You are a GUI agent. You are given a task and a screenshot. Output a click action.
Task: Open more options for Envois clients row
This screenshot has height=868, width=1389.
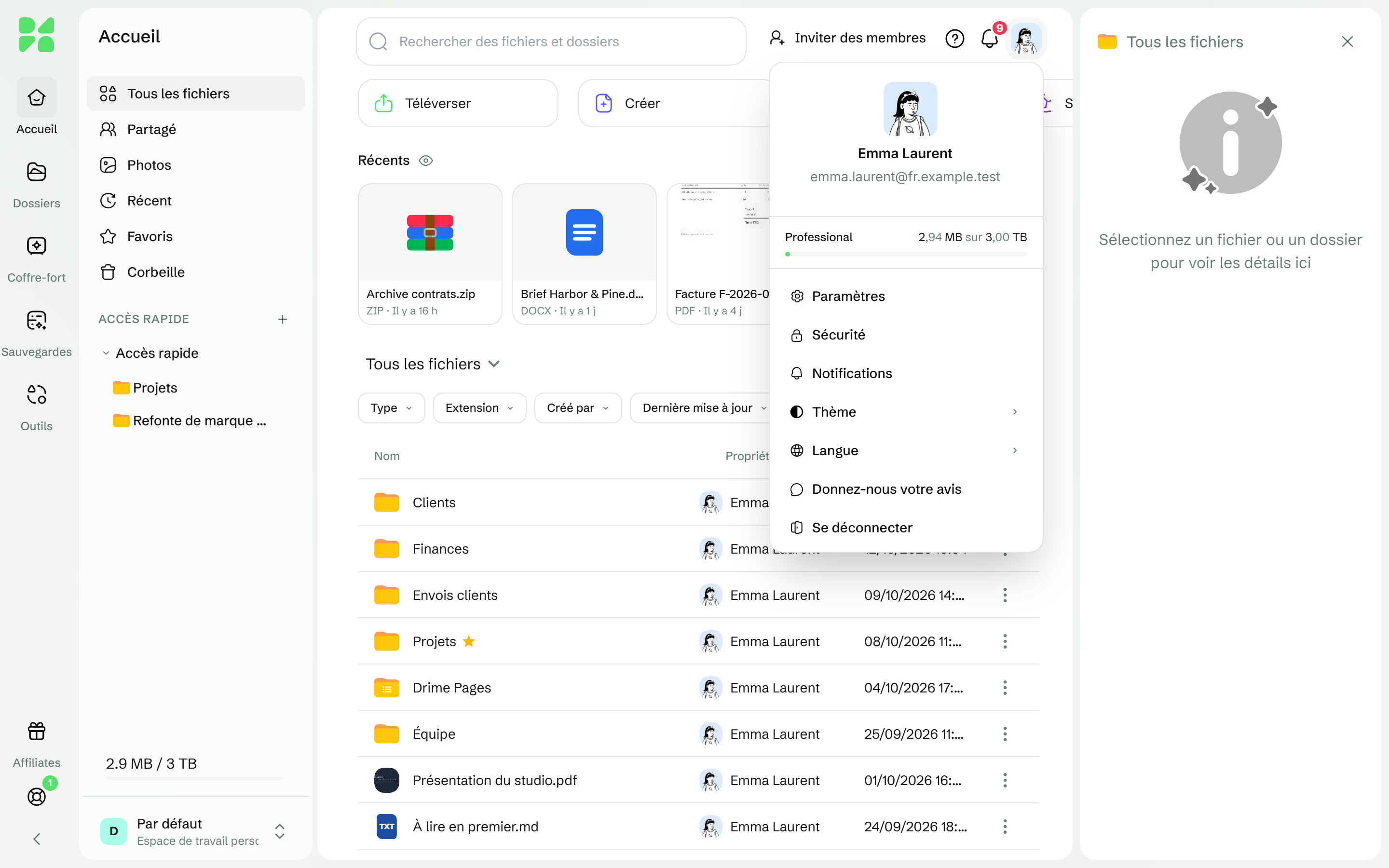tap(1005, 595)
